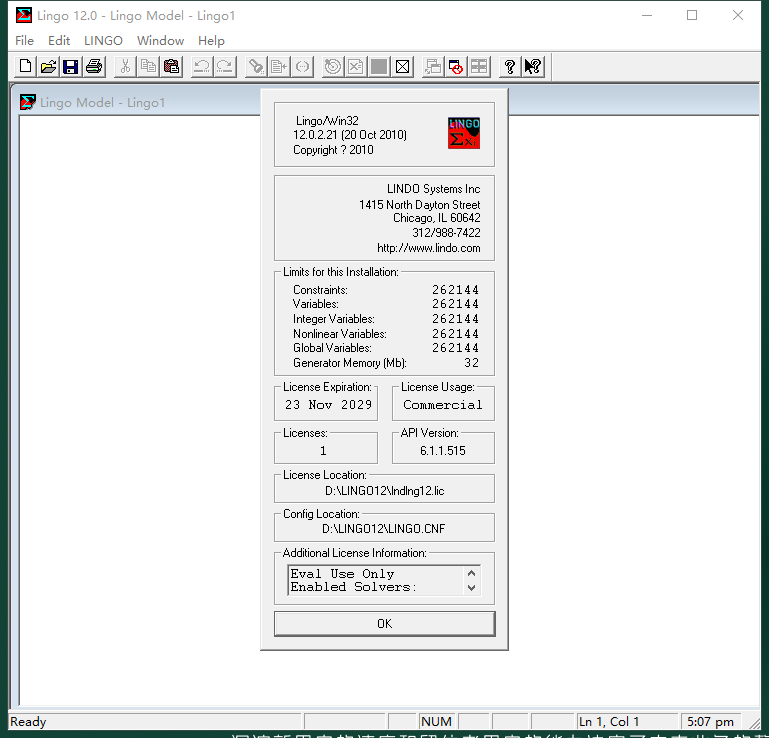Viewport: 769px width, 738px height.
Task: Click the config path 'D:\LINGO12\LINGO.CNF'
Action: pyautogui.click(x=384, y=529)
